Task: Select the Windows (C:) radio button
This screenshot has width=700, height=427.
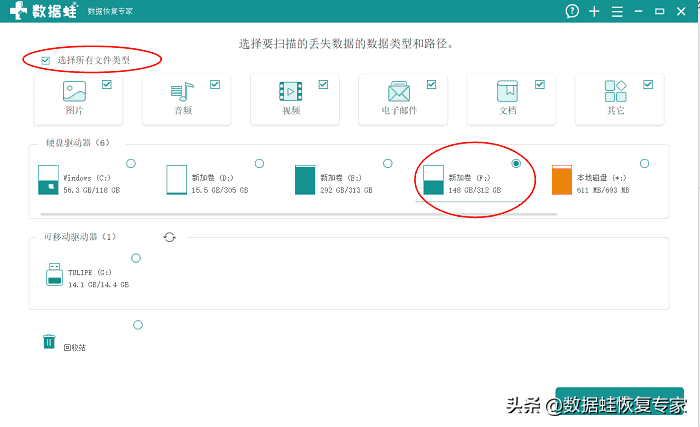Action: tap(131, 163)
